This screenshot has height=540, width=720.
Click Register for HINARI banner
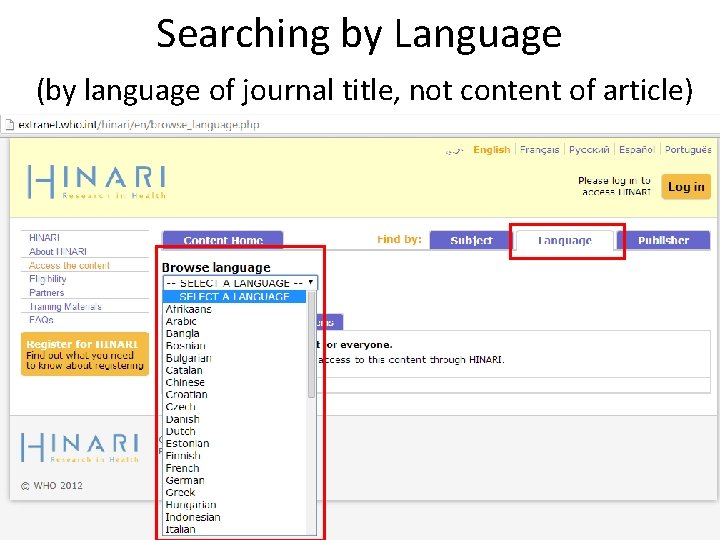tap(85, 354)
